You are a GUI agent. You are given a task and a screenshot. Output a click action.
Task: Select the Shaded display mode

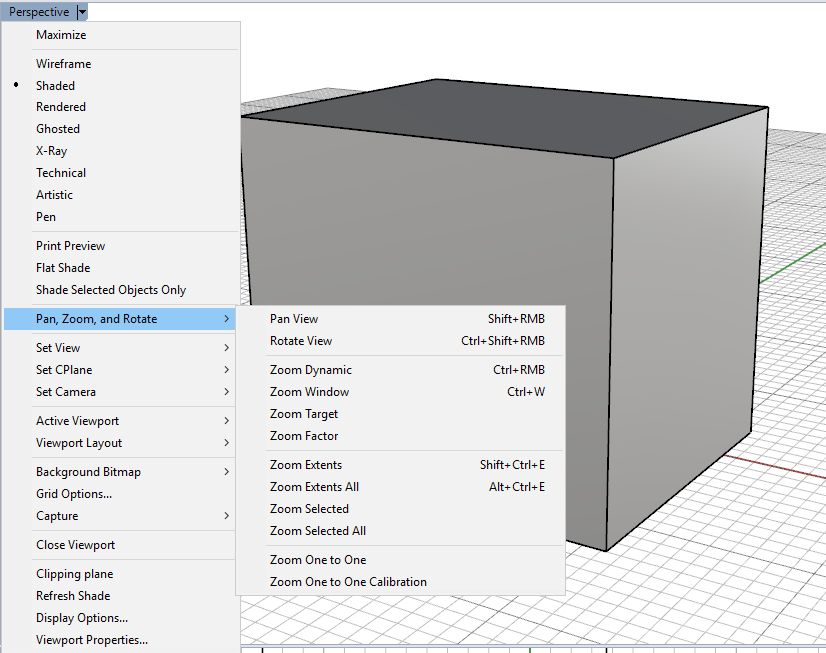[x=121, y=85]
